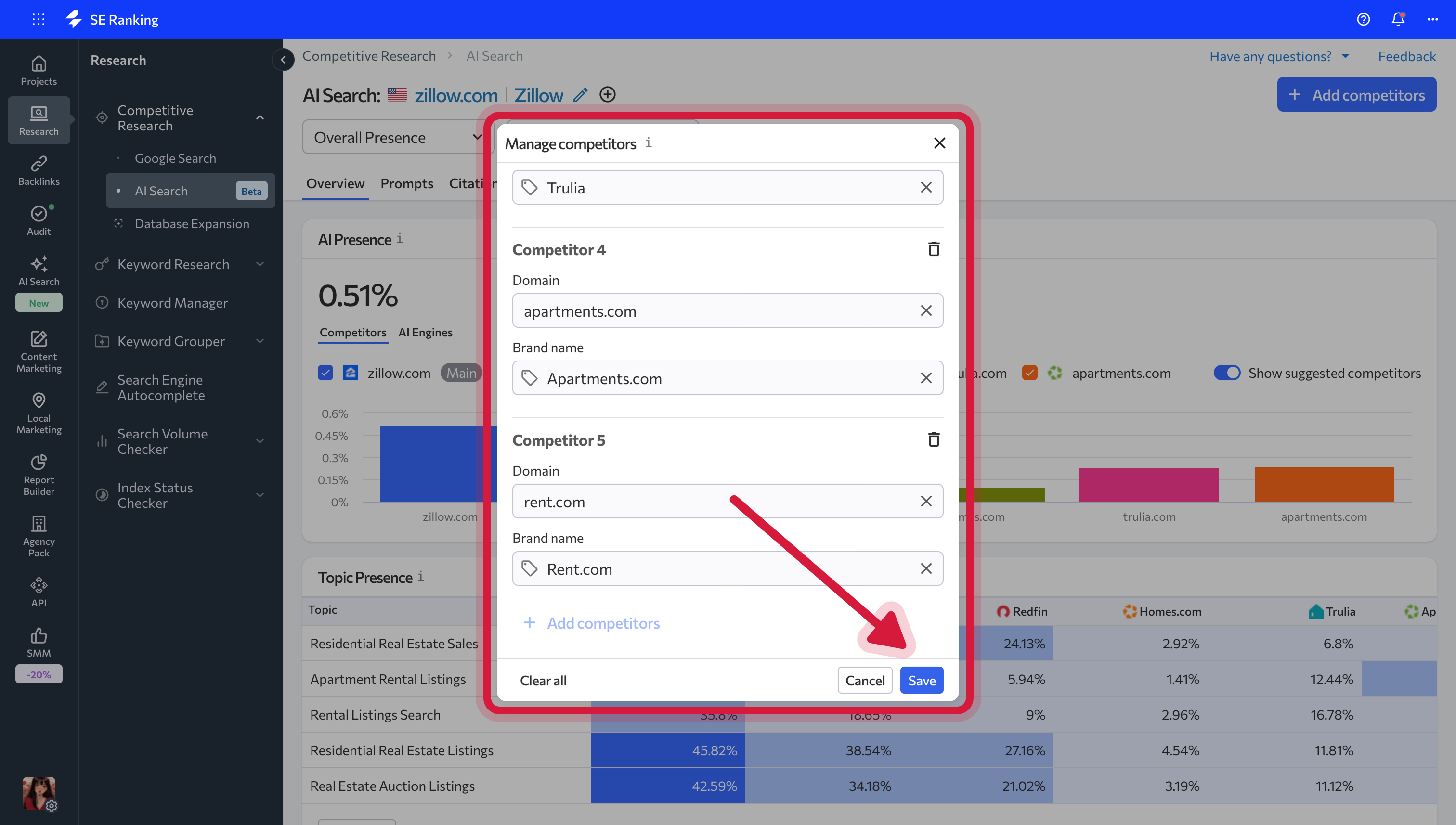Cancel the Manage competitors dialog
The height and width of the screenshot is (825, 1456).
(x=865, y=681)
